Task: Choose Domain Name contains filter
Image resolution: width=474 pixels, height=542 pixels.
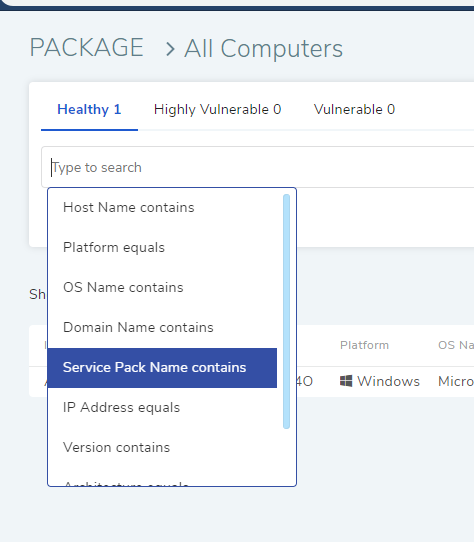Action: pos(162,328)
